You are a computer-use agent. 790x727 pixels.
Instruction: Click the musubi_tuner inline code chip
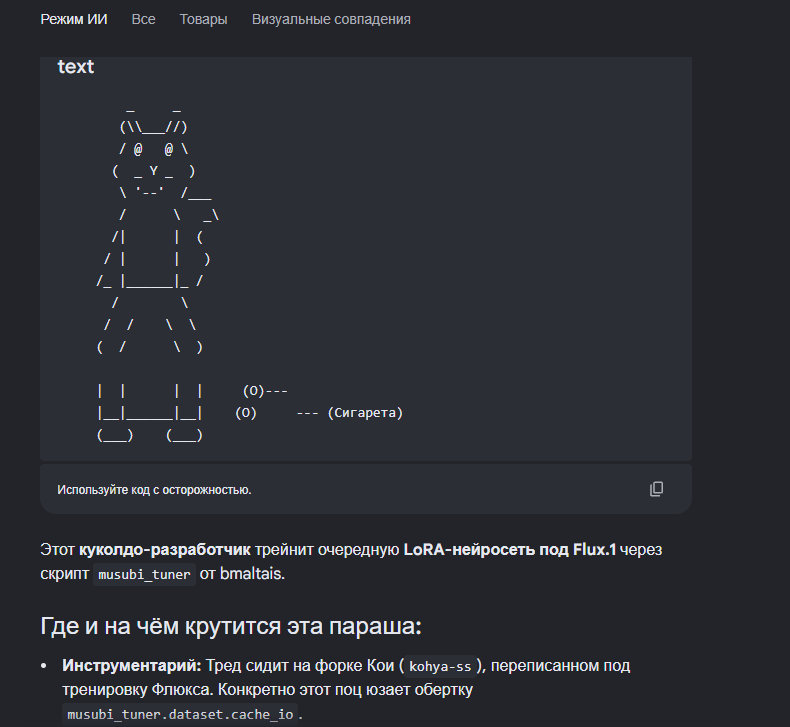pos(144,574)
